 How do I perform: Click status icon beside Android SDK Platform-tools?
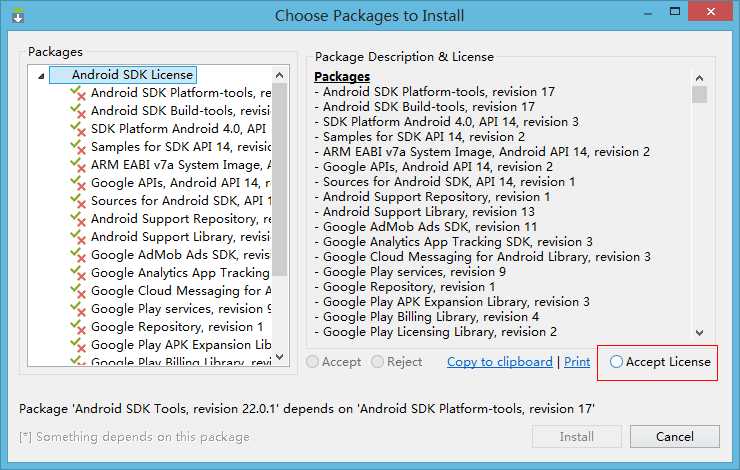click(x=78, y=93)
